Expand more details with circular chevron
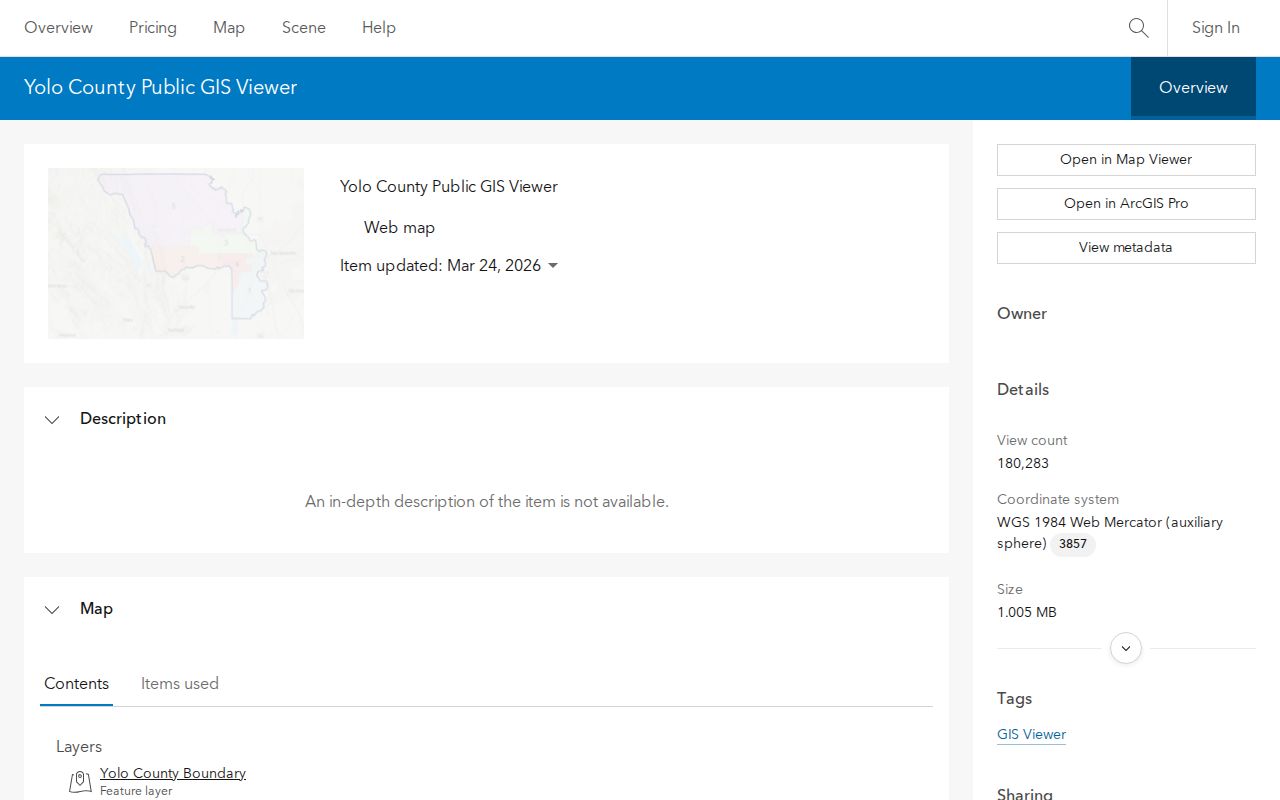1280x800 pixels. [1126, 648]
